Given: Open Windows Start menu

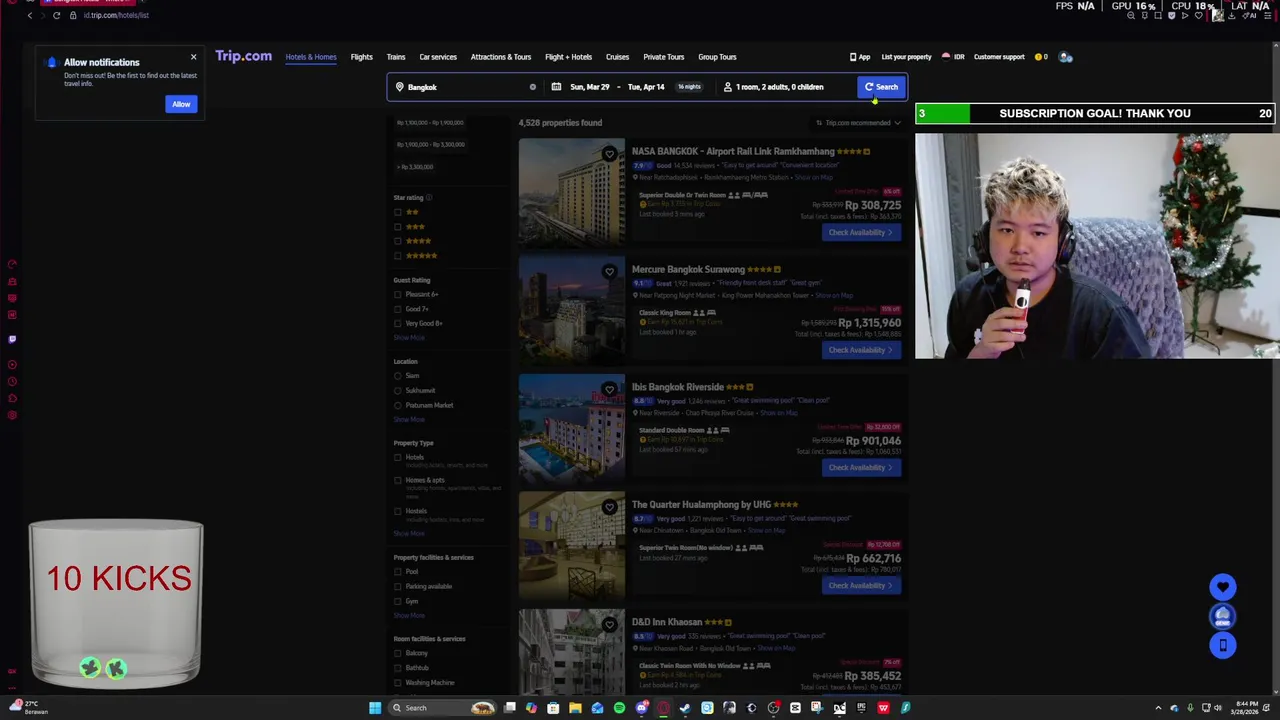Looking at the screenshot, I should click(375, 708).
